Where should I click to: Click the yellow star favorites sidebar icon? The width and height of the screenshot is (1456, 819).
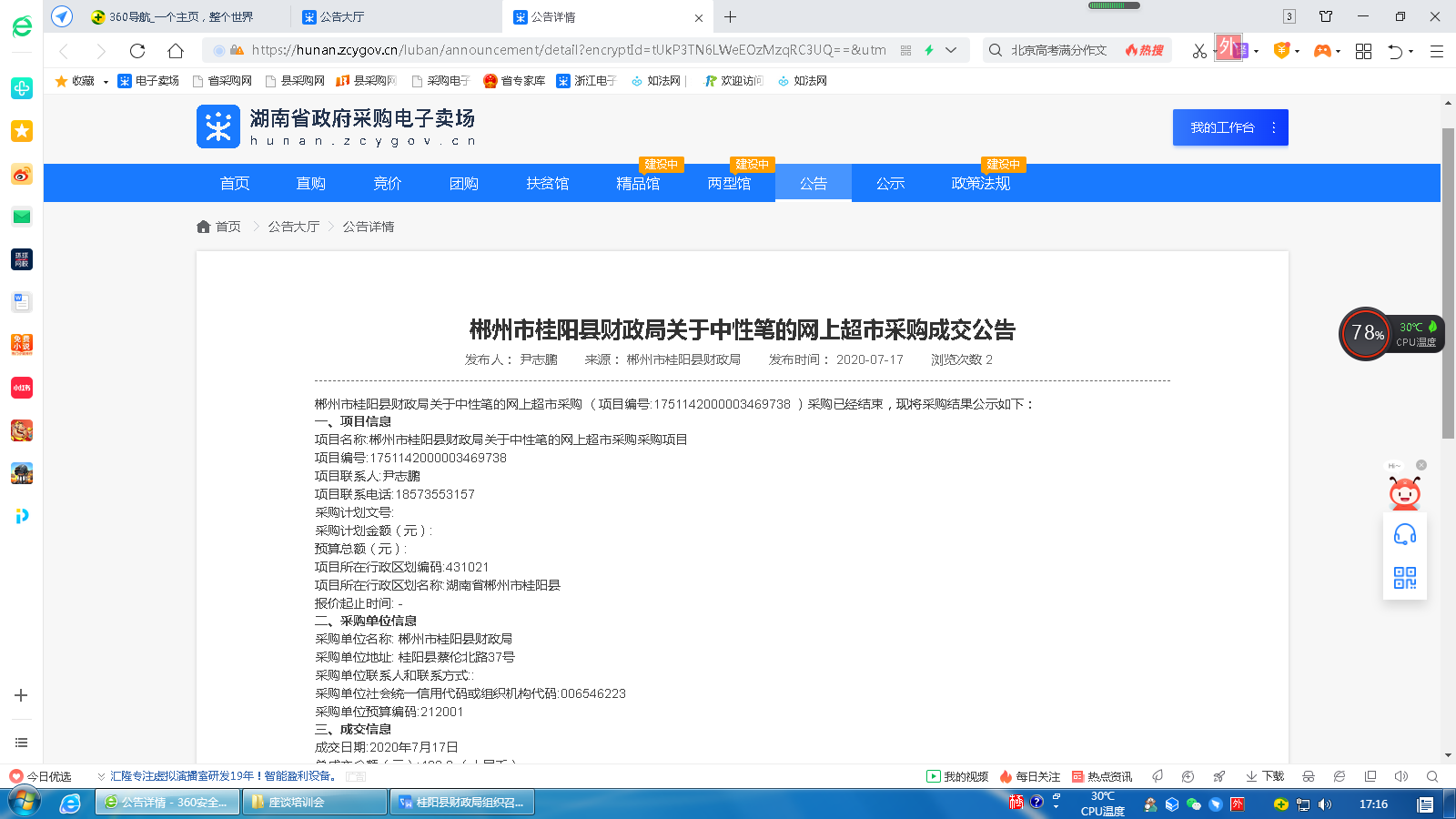point(22,131)
